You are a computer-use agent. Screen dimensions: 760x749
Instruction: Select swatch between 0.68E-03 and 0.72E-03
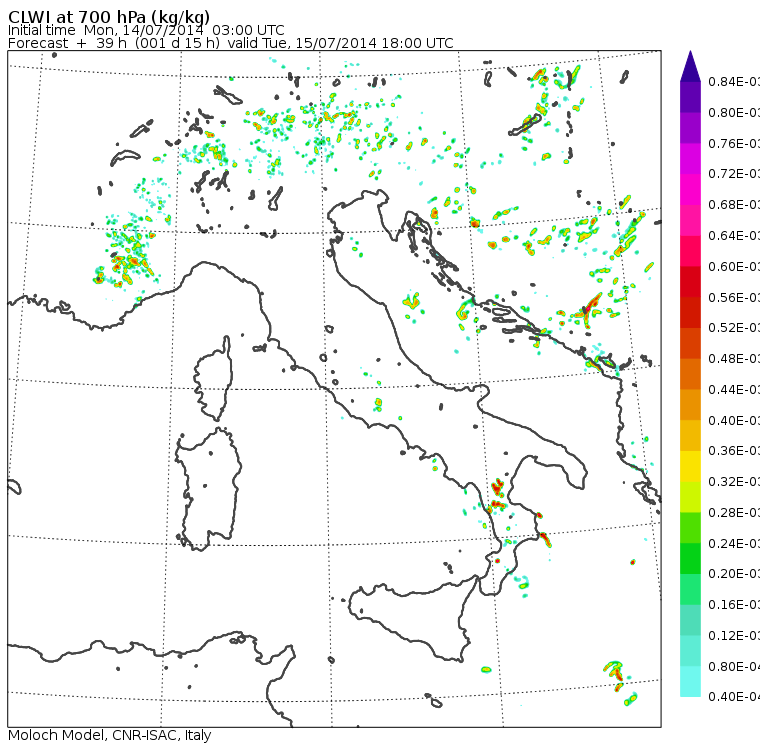pos(690,189)
